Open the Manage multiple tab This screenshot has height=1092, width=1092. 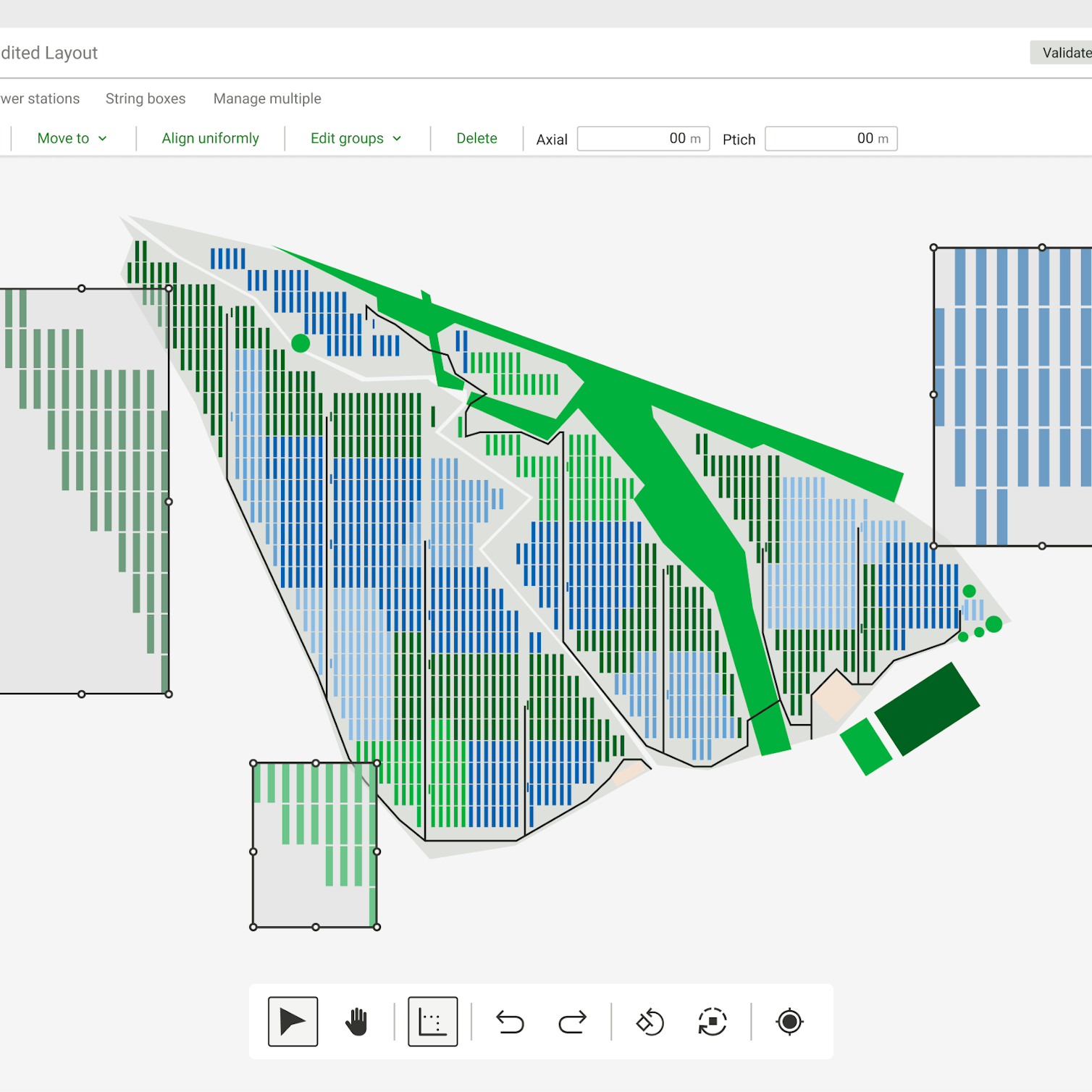click(267, 98)
